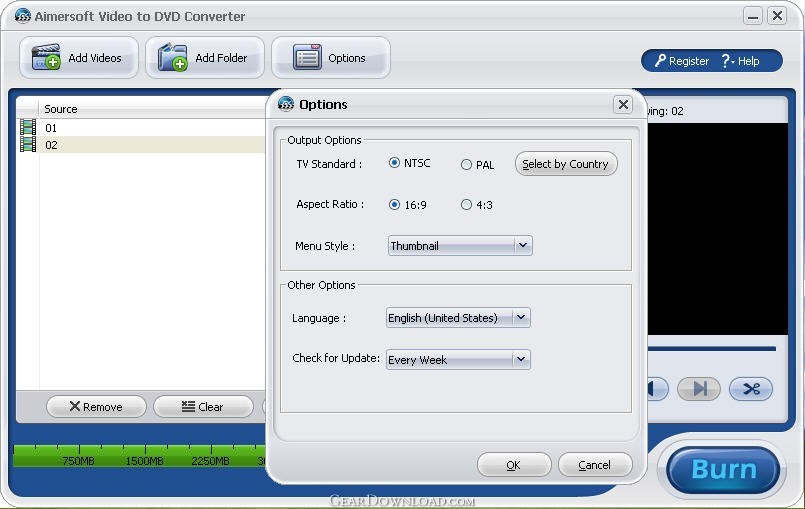
Task: Close the Options dialog with X
Action: tap(623, 105)
